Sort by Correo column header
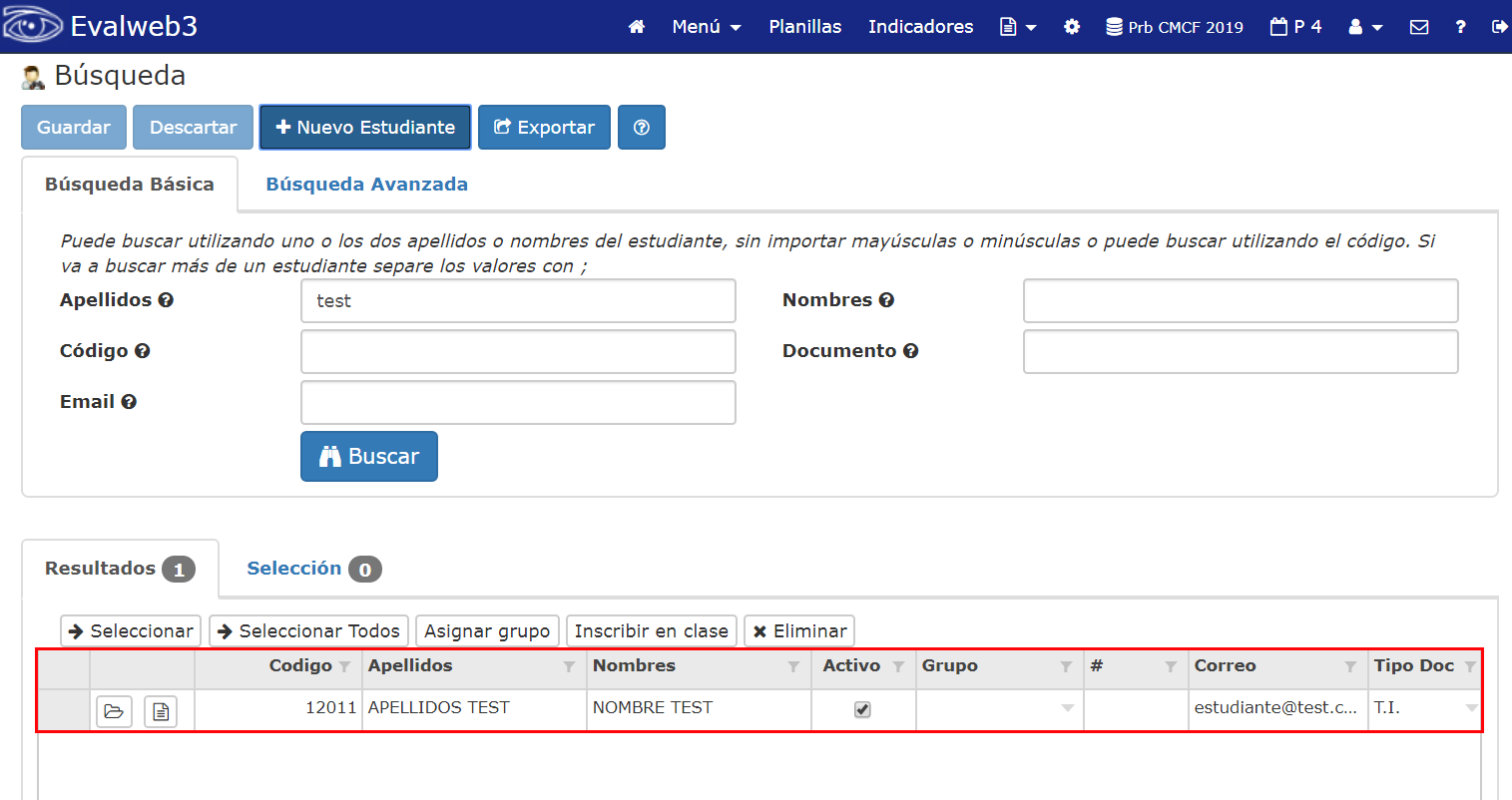Screen dimensions: 1512x800 [x=1225, y=665]
